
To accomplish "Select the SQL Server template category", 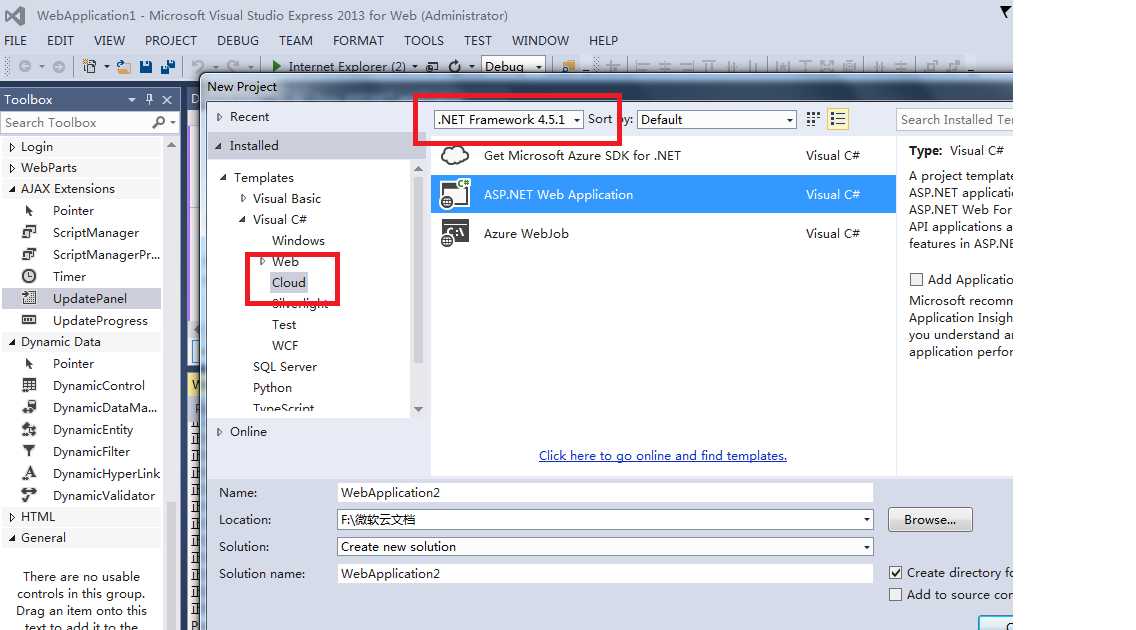I will 285,366.
